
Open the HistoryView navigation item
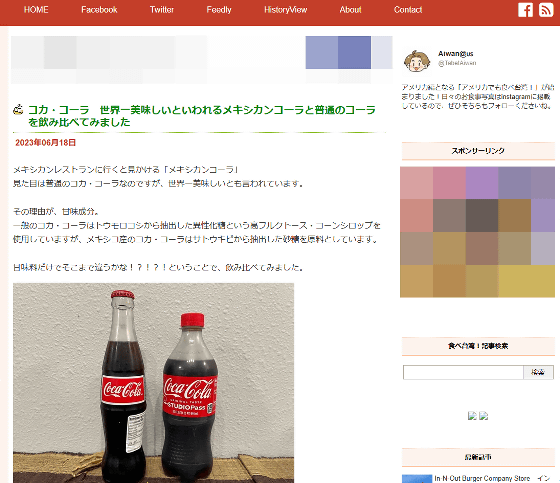tap(286, 10)
